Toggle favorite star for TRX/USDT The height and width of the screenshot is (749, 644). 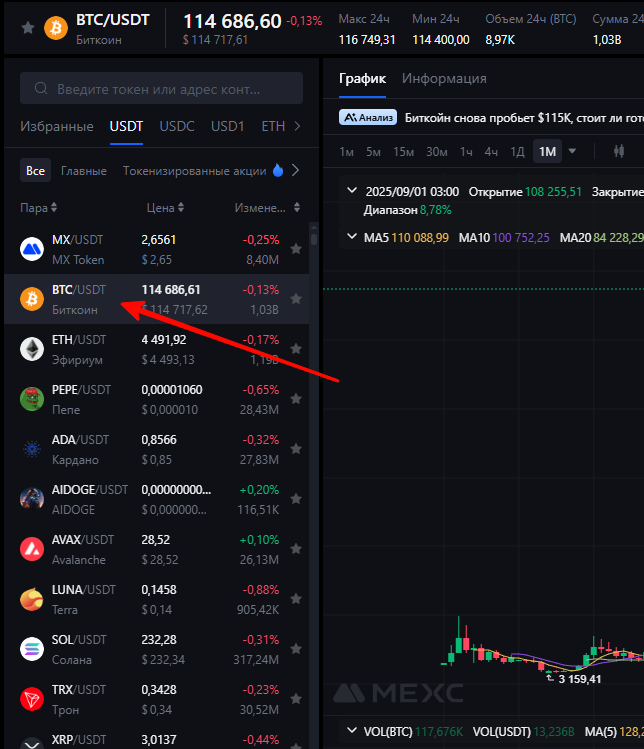click(x=296, y=699)
